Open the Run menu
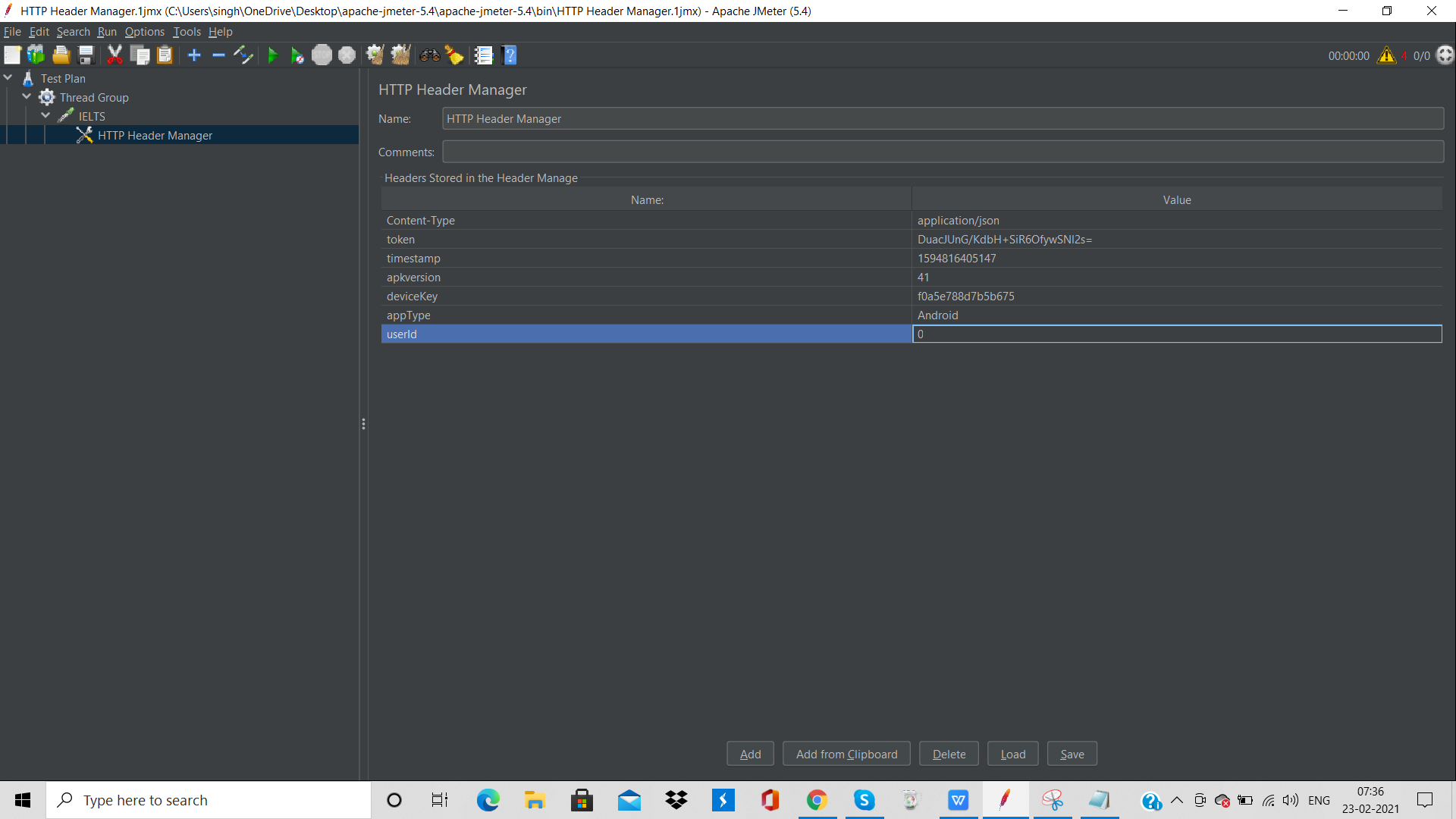Screen dimensions: 1456x819 pyautogui.click(x=106, y=32)
